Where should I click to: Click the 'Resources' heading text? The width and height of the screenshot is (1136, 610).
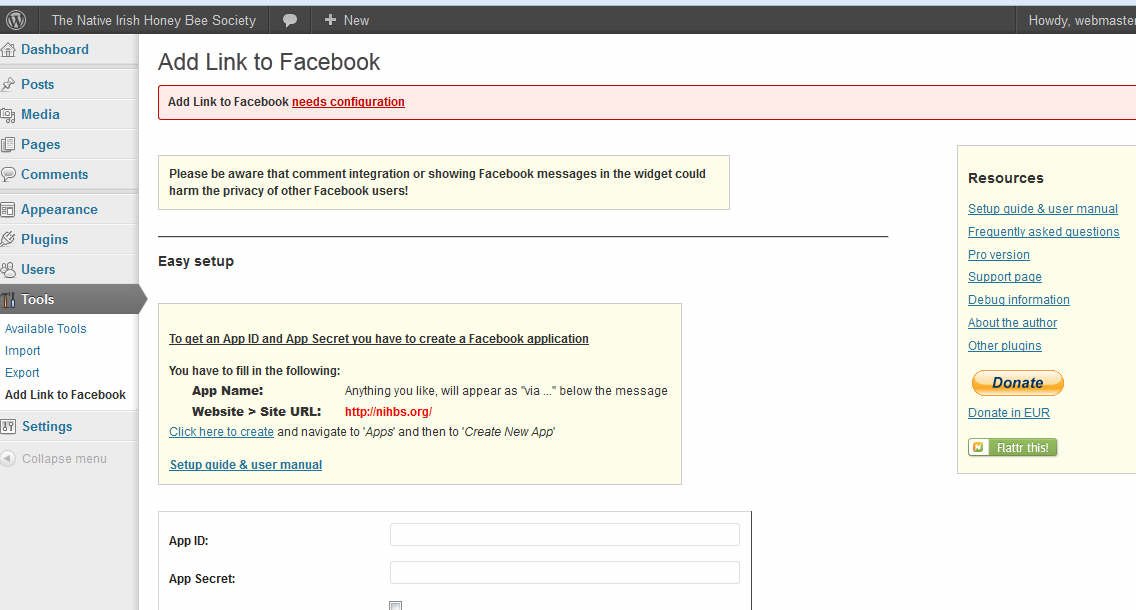[x=1006, y=178]
